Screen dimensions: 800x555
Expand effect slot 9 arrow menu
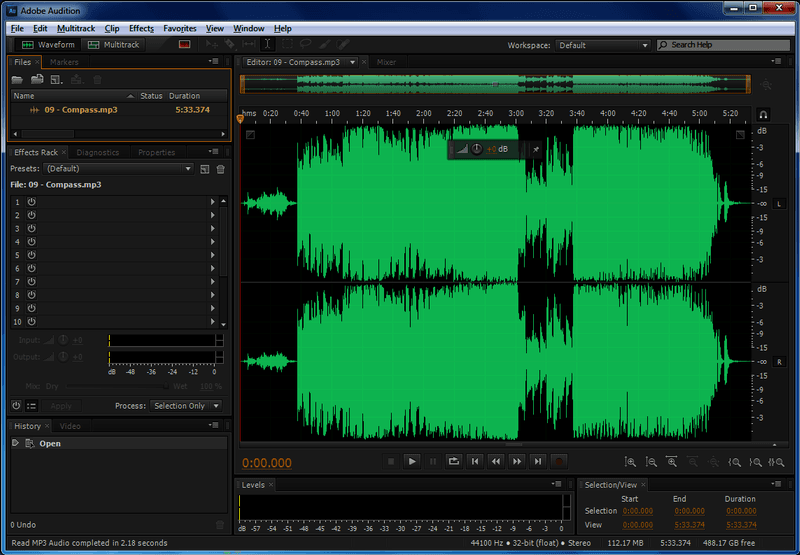click(213, 309)
